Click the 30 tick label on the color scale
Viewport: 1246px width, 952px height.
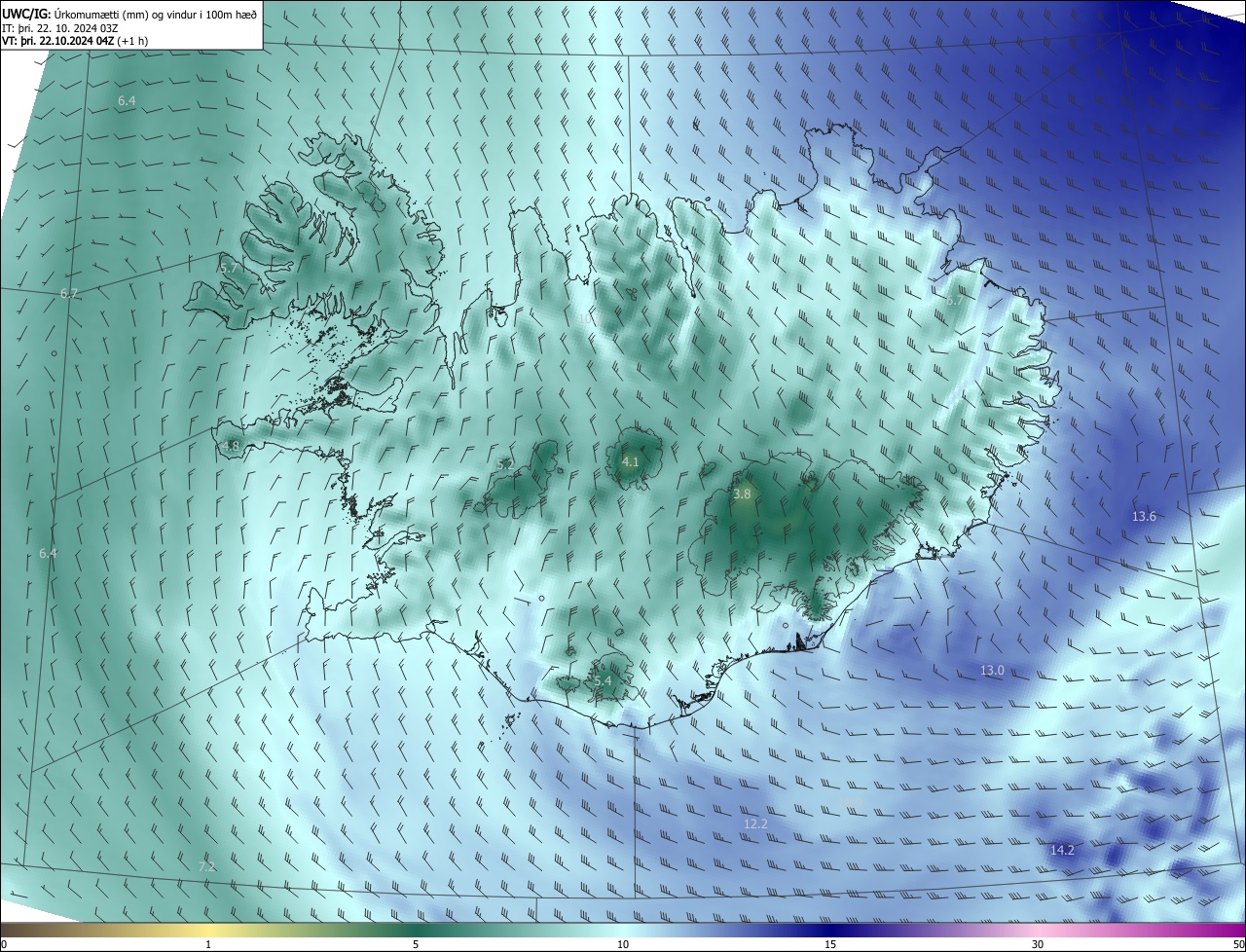coord(1038,945)
